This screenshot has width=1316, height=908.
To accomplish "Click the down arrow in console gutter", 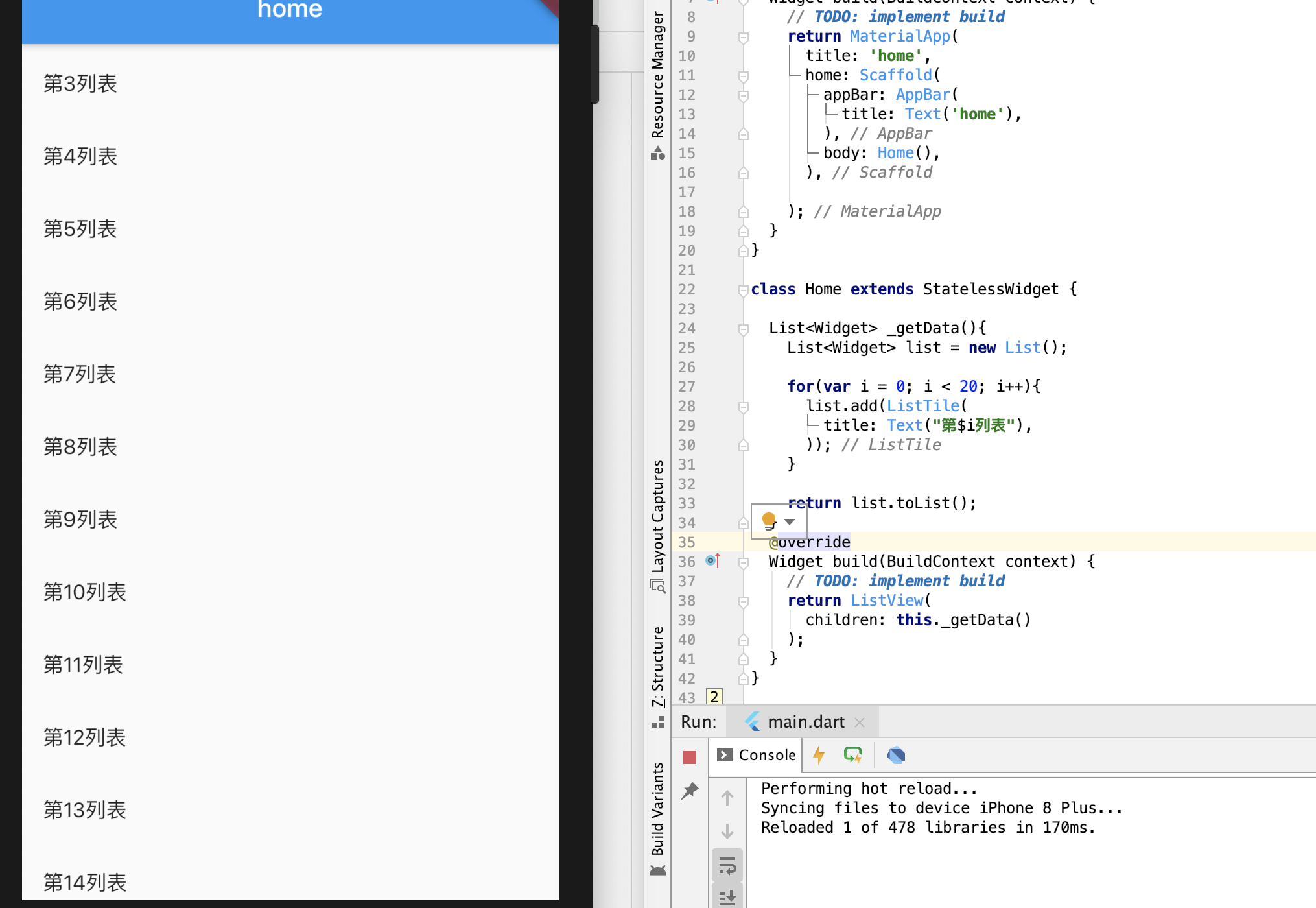I will tap(727, 831).
